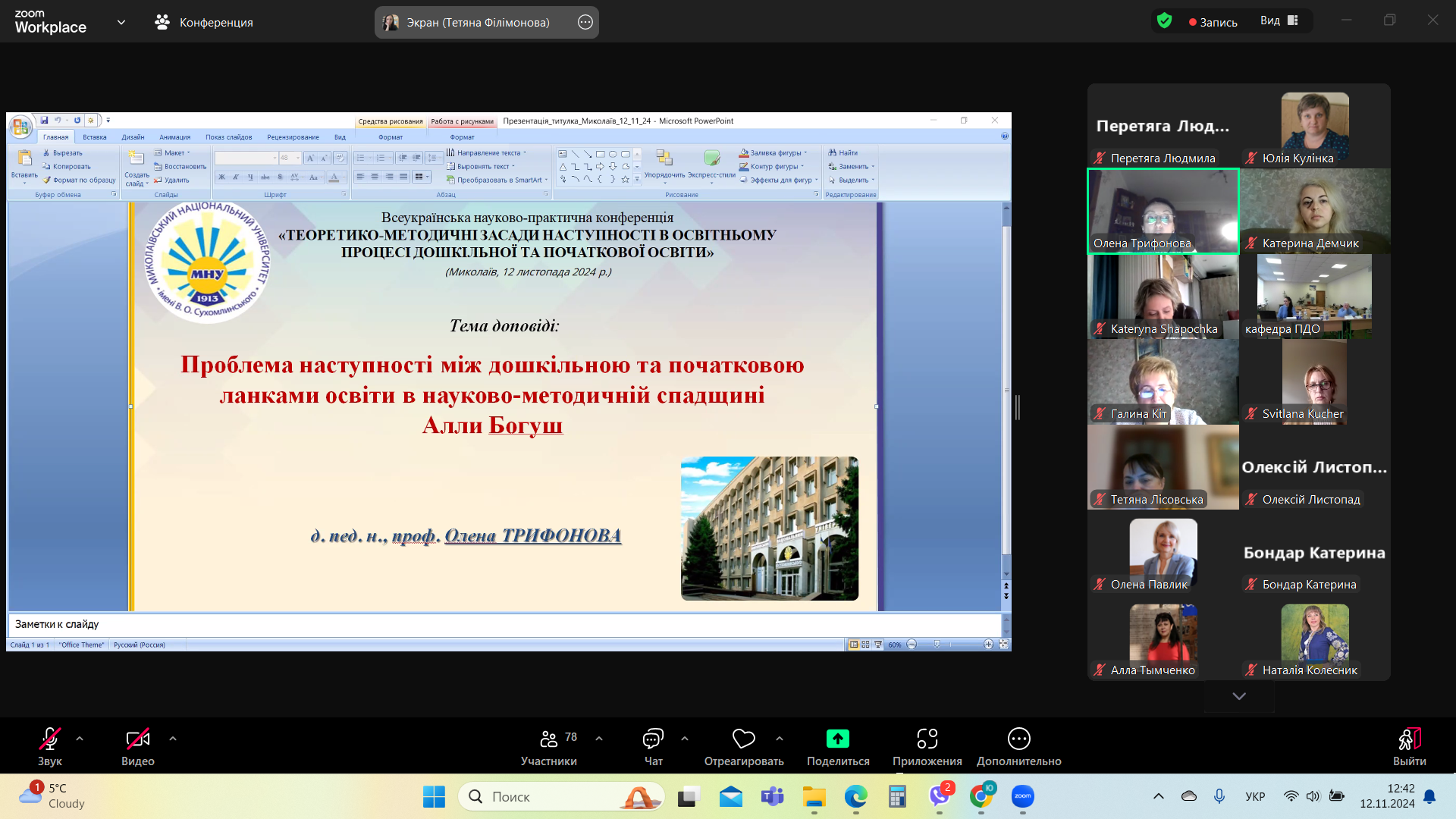Switch to the Показ слайдов tab

(228, 137)
